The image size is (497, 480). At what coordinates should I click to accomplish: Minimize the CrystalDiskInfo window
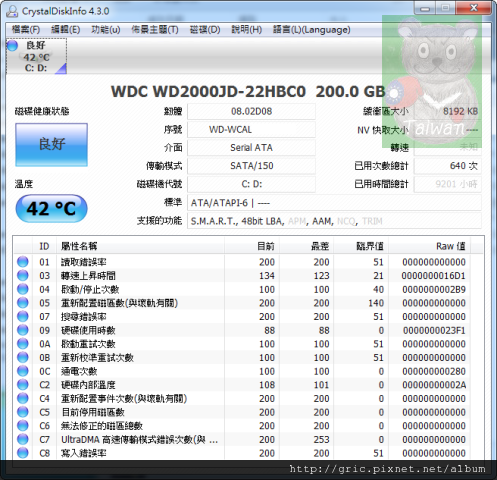[425, 8]
